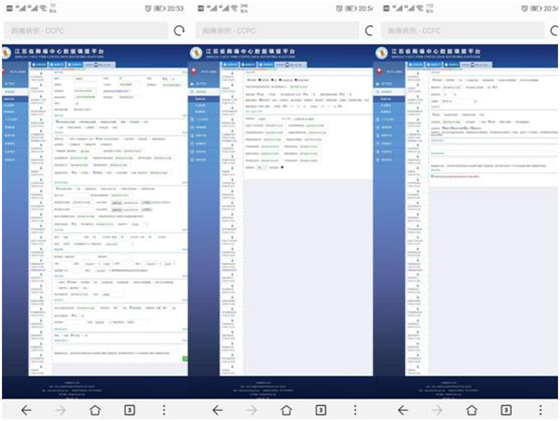
Task: Tap the CCPC address bar in the 20:53 screen
Action: [x=86, y=31]
